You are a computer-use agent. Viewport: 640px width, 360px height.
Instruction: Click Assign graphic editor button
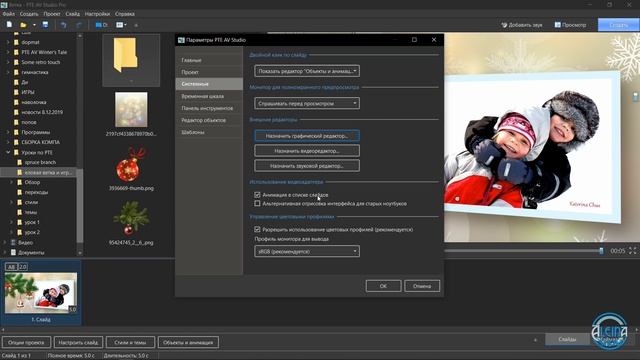click(307, 136)
